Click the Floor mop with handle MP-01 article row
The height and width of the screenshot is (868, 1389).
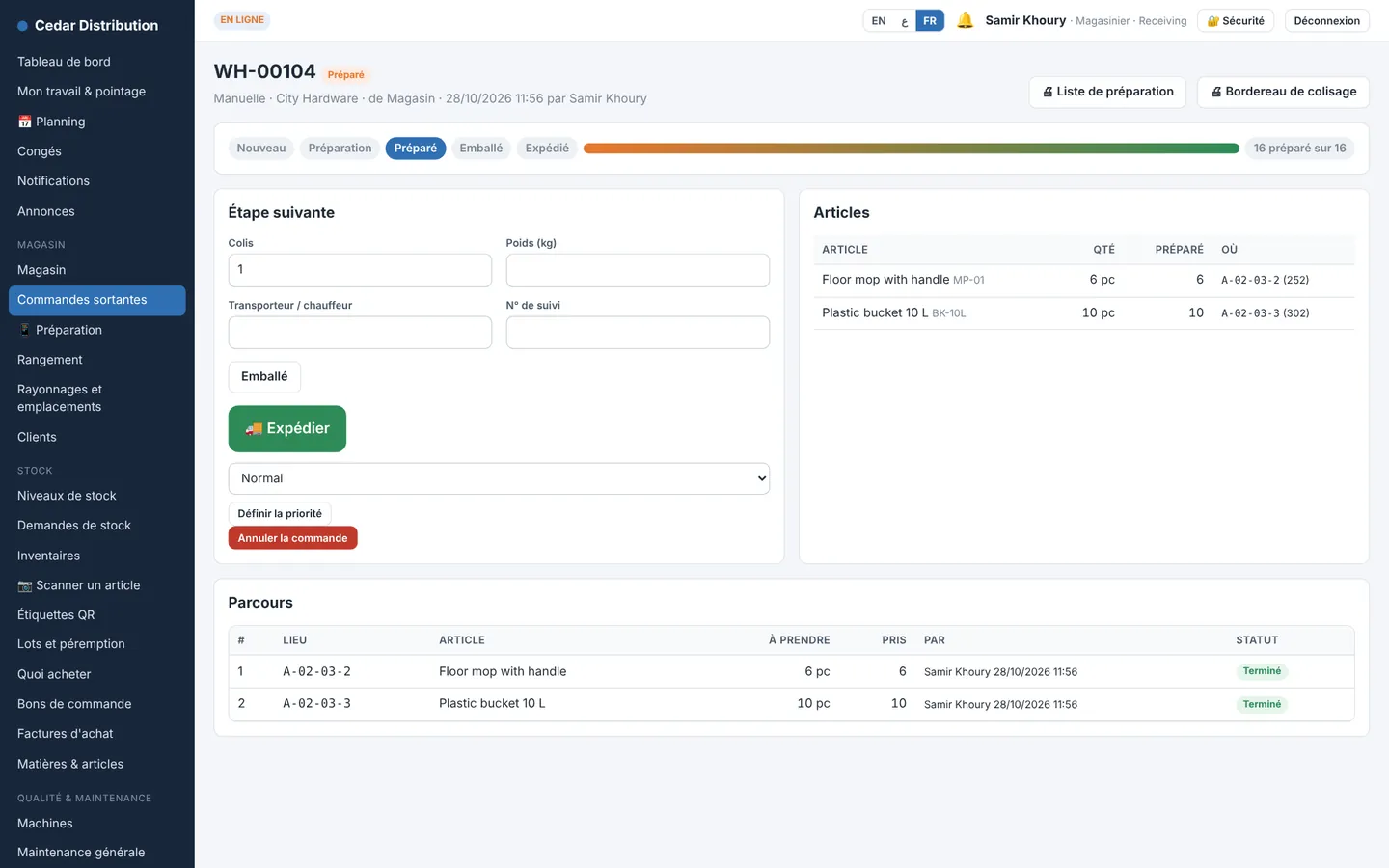coord(1084,280)
